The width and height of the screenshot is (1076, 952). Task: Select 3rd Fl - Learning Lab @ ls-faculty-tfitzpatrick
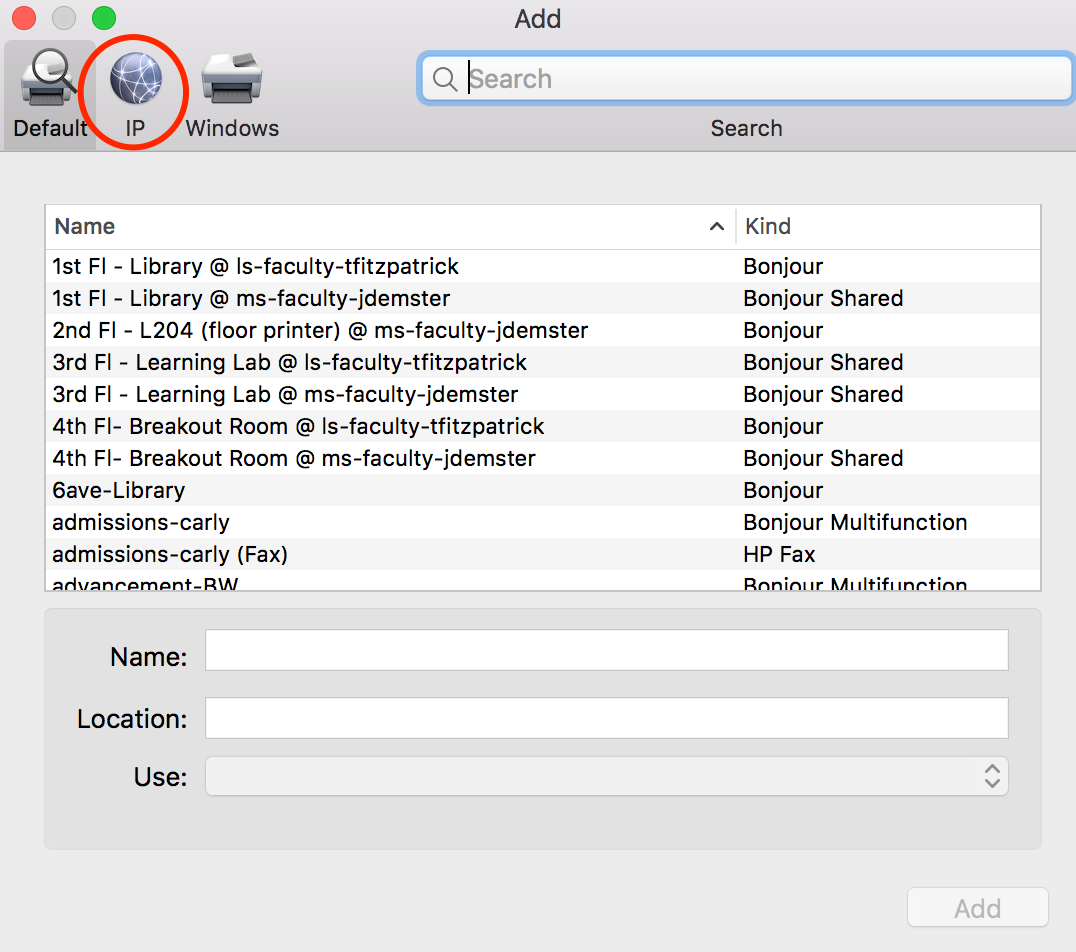pos(290,362)
